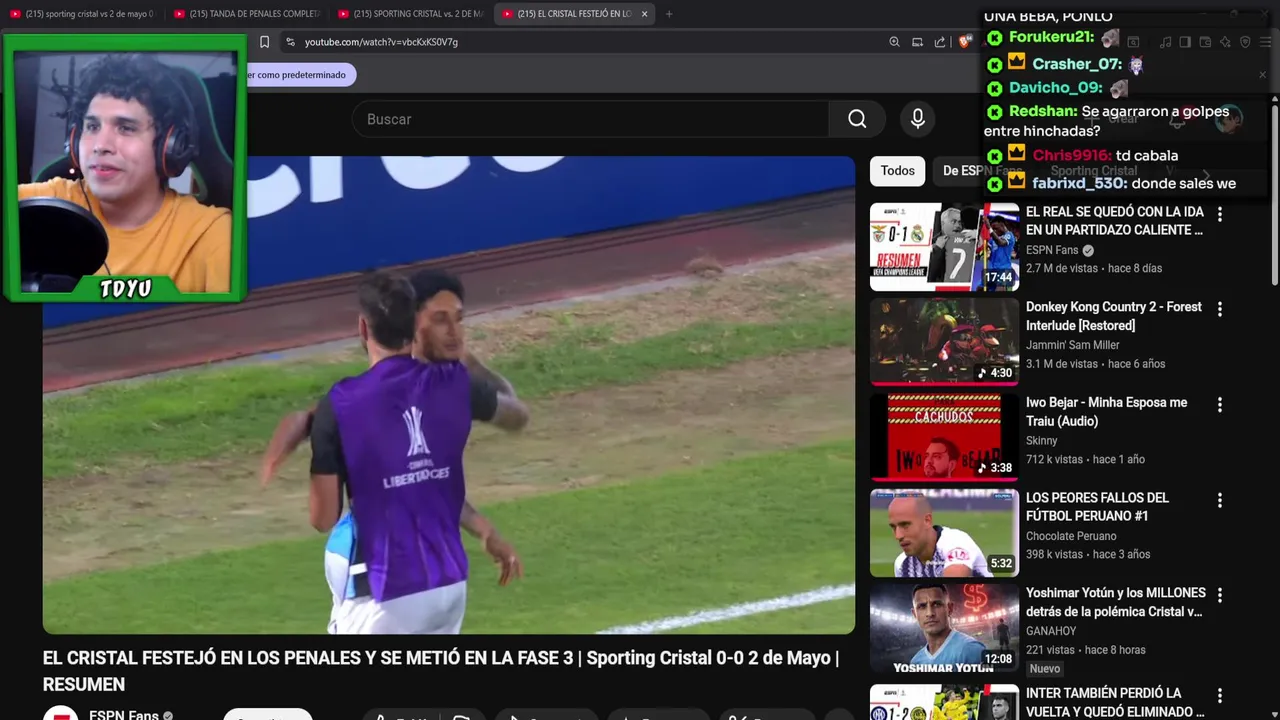Open options menu for Donkey Kong Country 2 video
Viewport: 1280px width, 720px height.
coord(1219,310)
